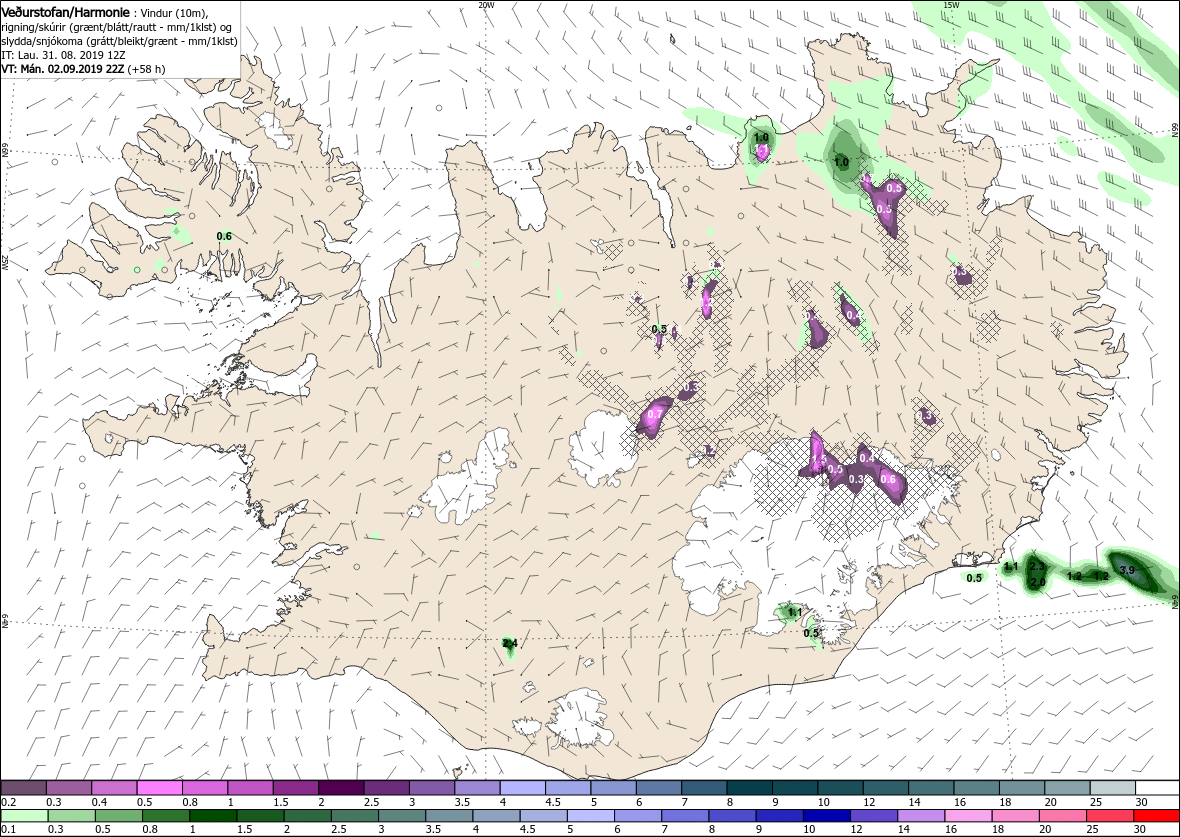Click the light grey 25 snow legend swatch

pyautogui.click(x=1112, y=787)
